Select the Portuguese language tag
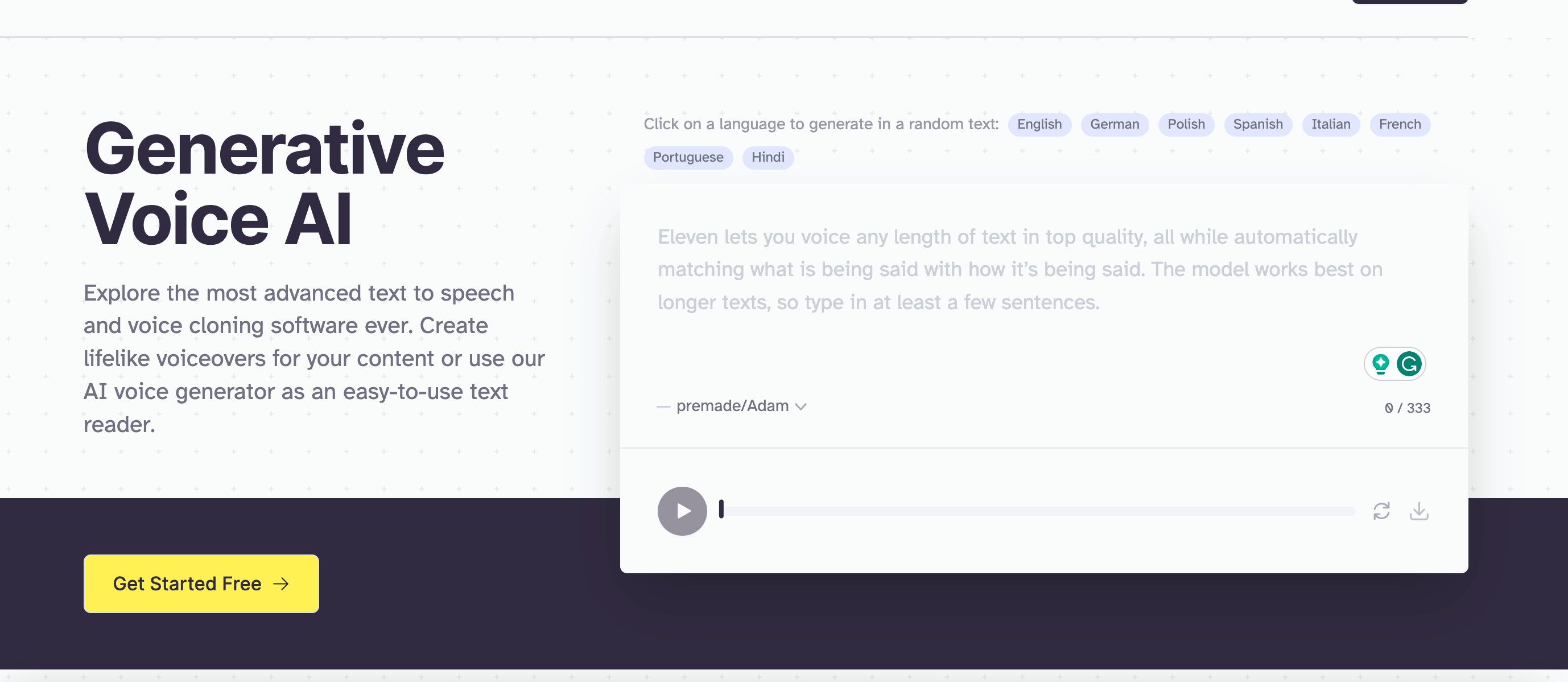 (688, 156)
